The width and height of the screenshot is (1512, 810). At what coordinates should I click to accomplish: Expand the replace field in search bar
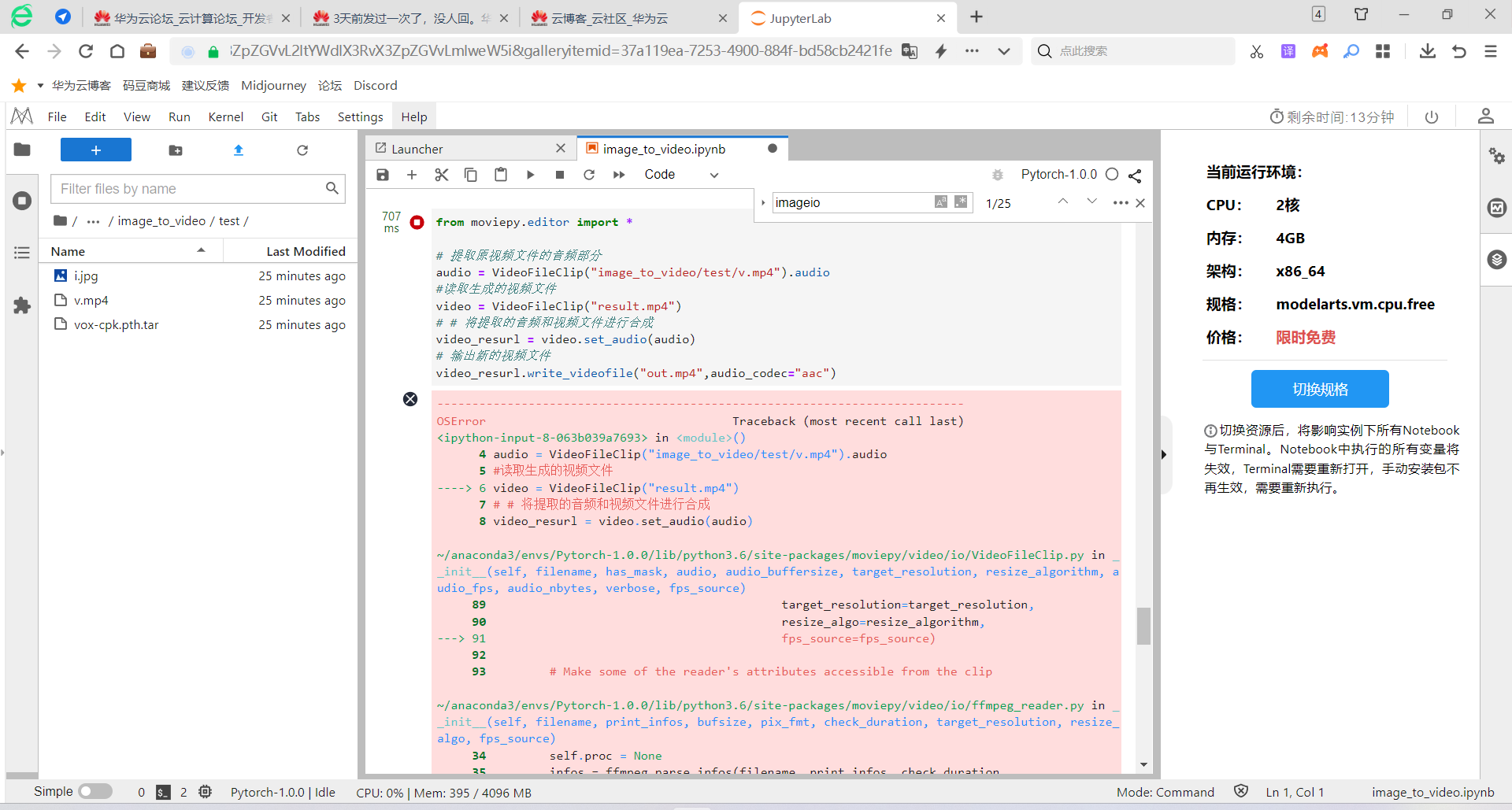pyautogui.click(x=763, y=203)
